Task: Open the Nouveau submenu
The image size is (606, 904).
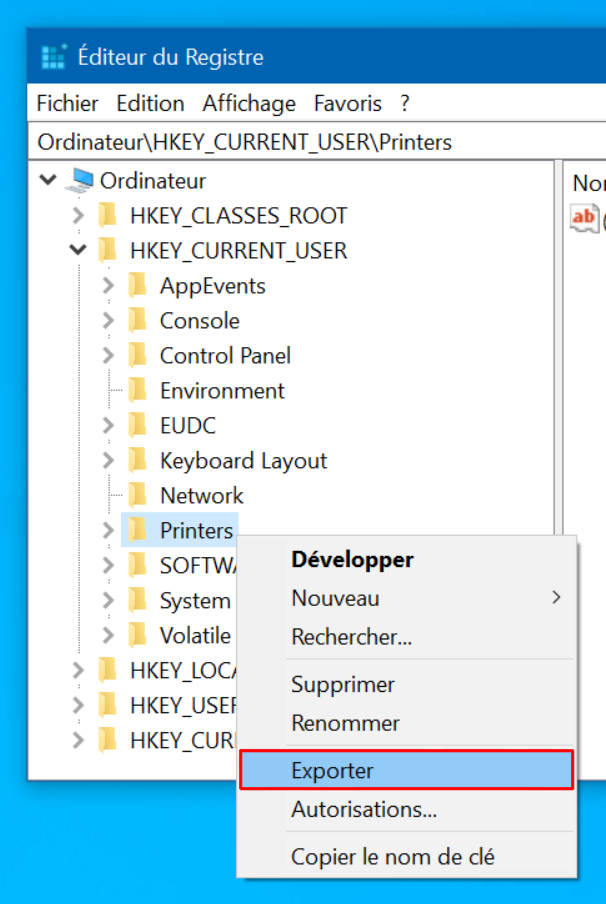Action: pyautogui.click(x=407, y=598)
